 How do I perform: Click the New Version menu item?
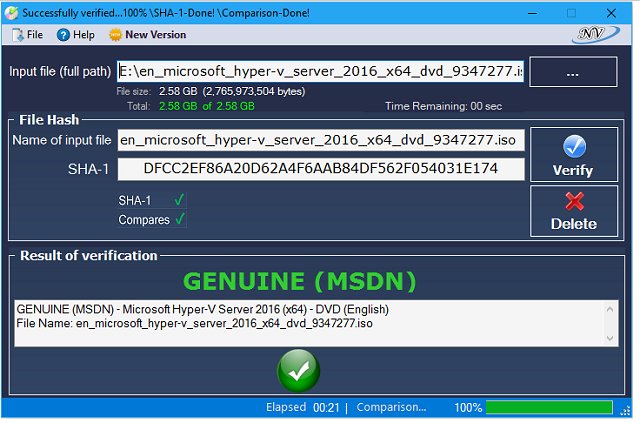point(147,34)
